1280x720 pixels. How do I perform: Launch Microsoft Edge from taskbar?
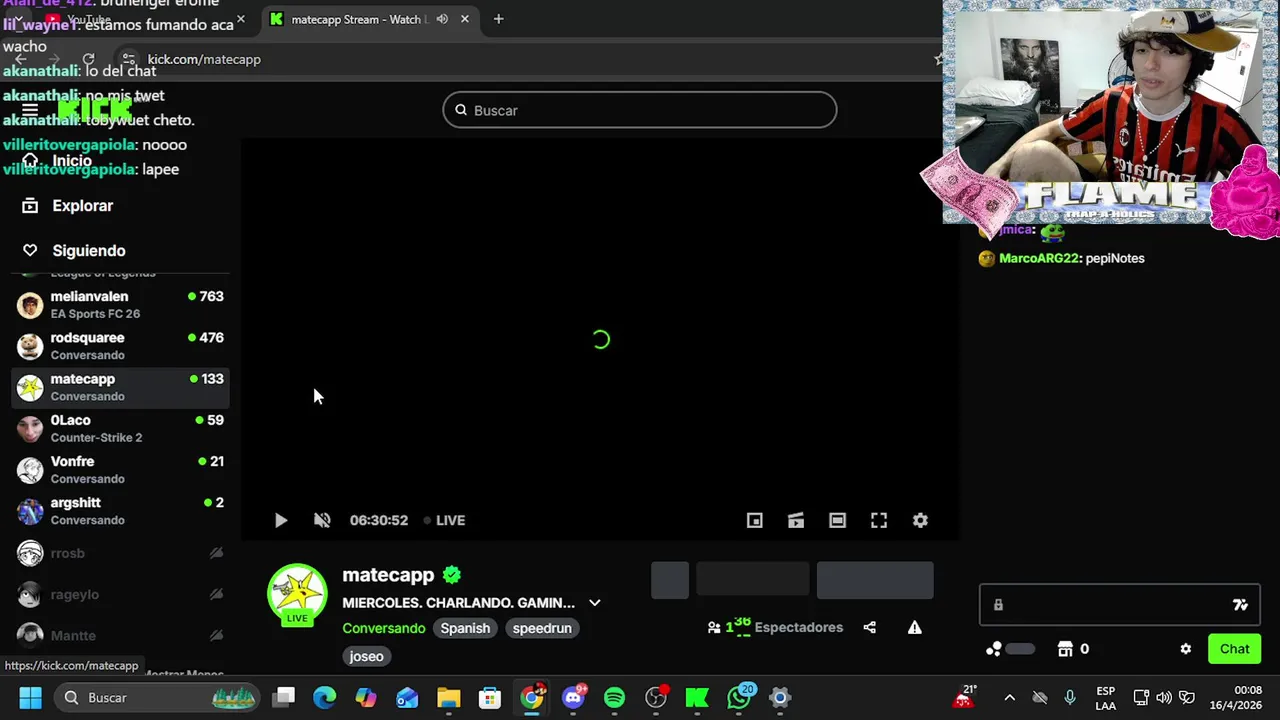(x=325, y=697)
